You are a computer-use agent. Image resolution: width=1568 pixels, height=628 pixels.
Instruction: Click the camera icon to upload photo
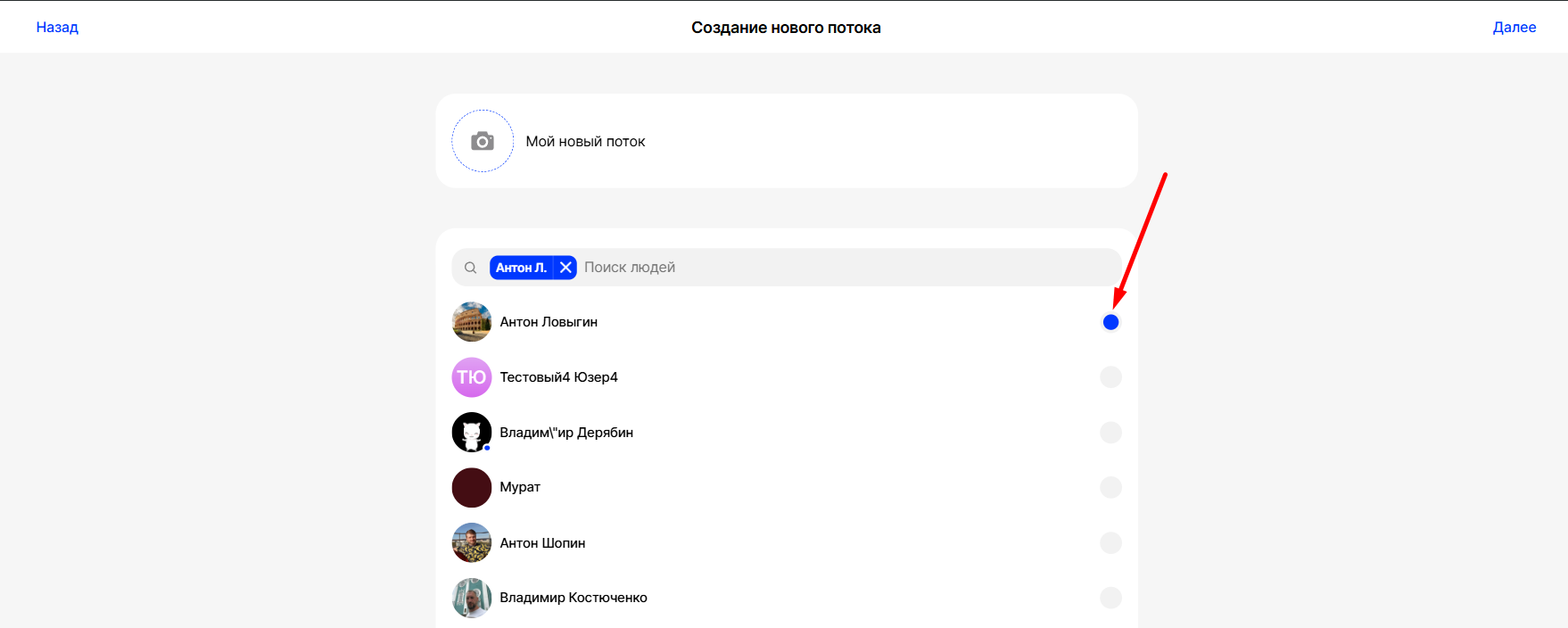[483, 141]
